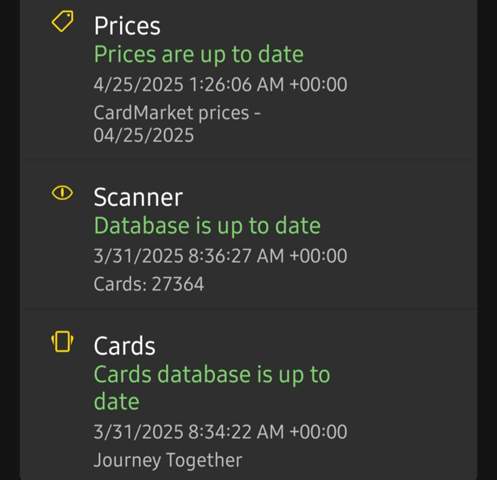Tap the 4/25/2025 1:26:06 AM timestamp

click(220, 84)
